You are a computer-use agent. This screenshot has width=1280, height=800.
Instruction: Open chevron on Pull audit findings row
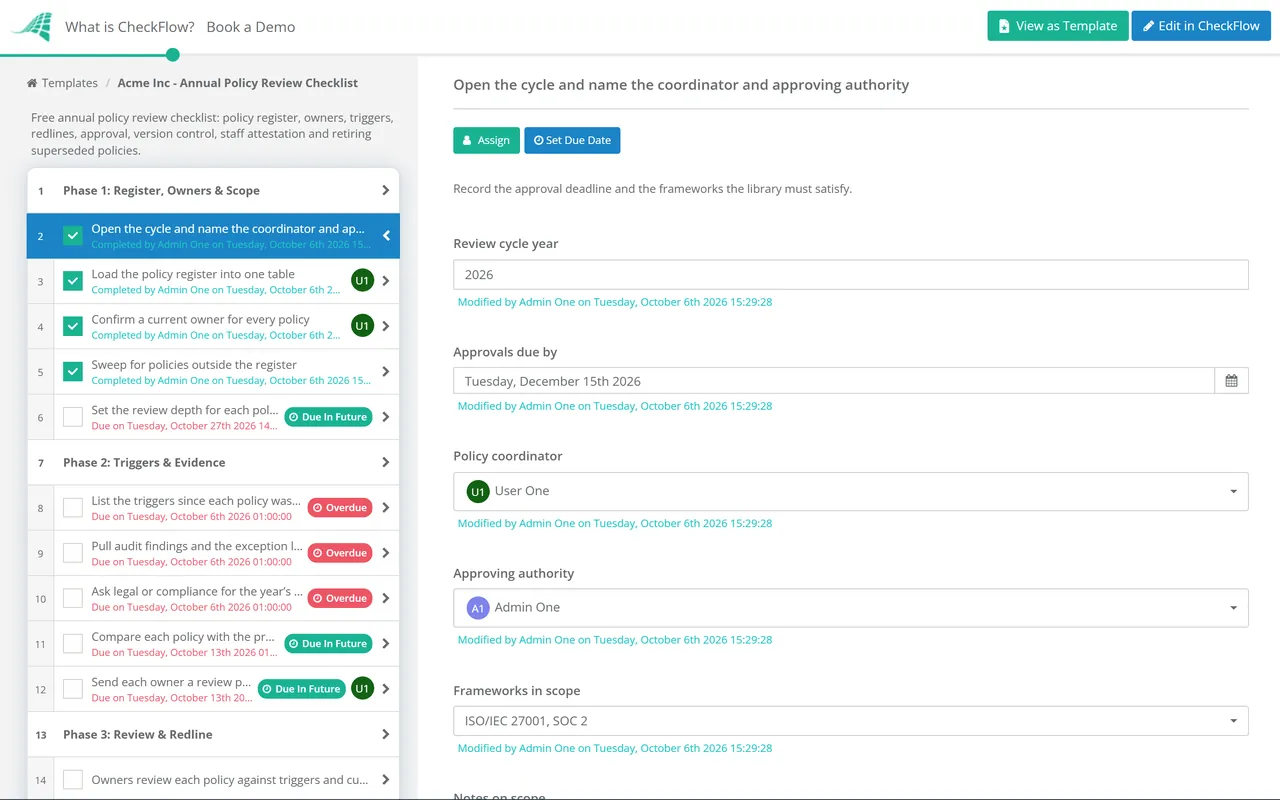tap(386, 553)
